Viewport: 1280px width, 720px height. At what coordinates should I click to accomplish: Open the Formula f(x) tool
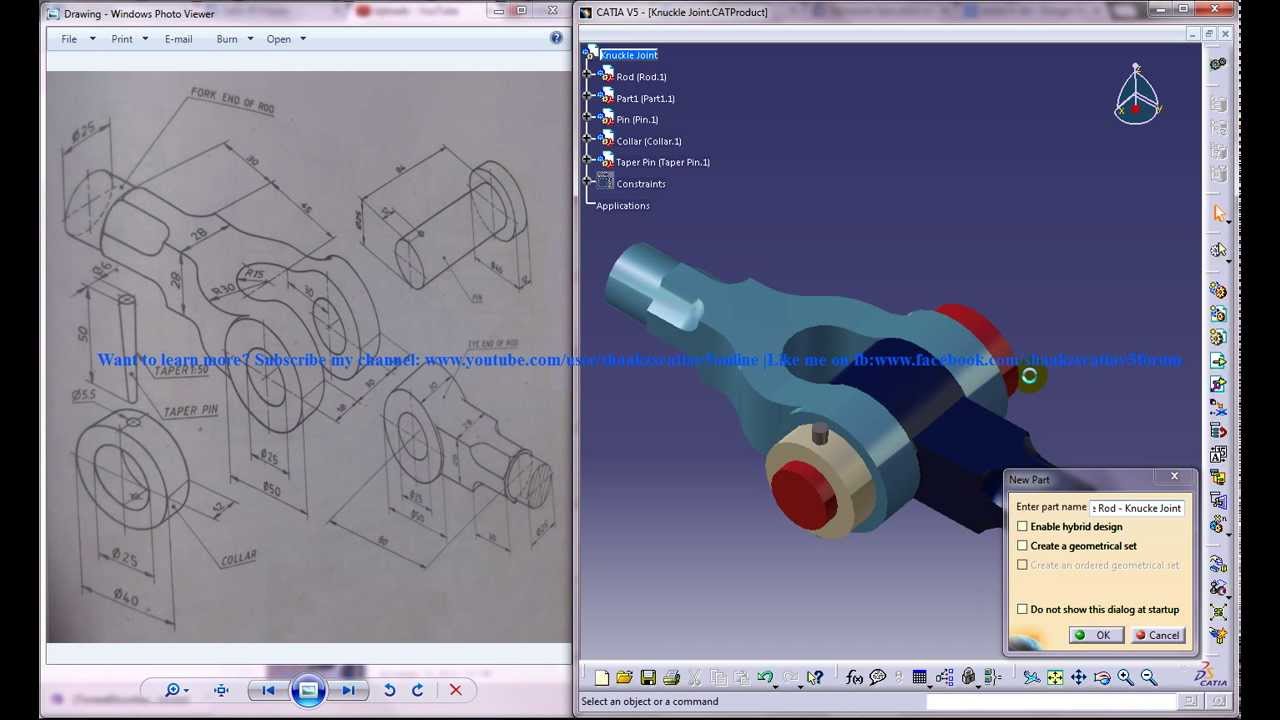(x=854, y=678)
